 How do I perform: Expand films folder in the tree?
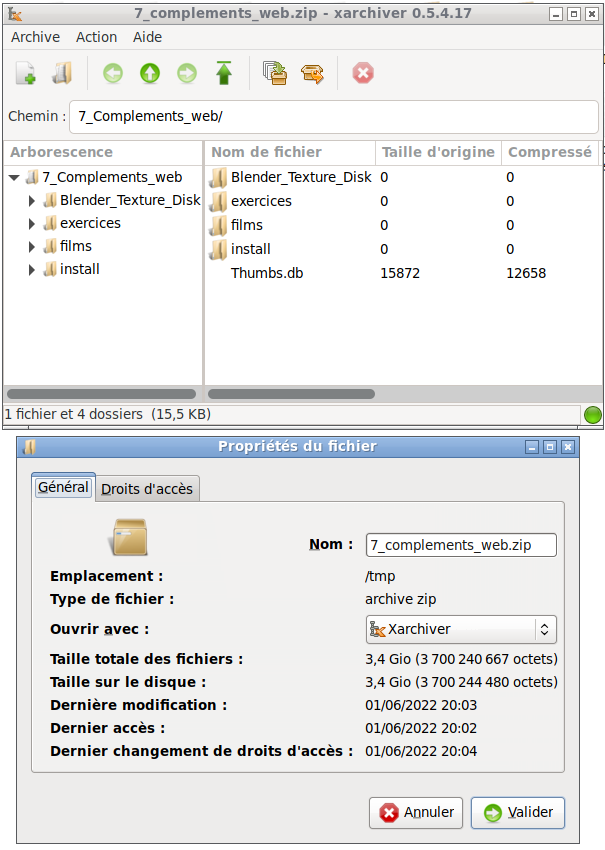[x=31, y=247]
